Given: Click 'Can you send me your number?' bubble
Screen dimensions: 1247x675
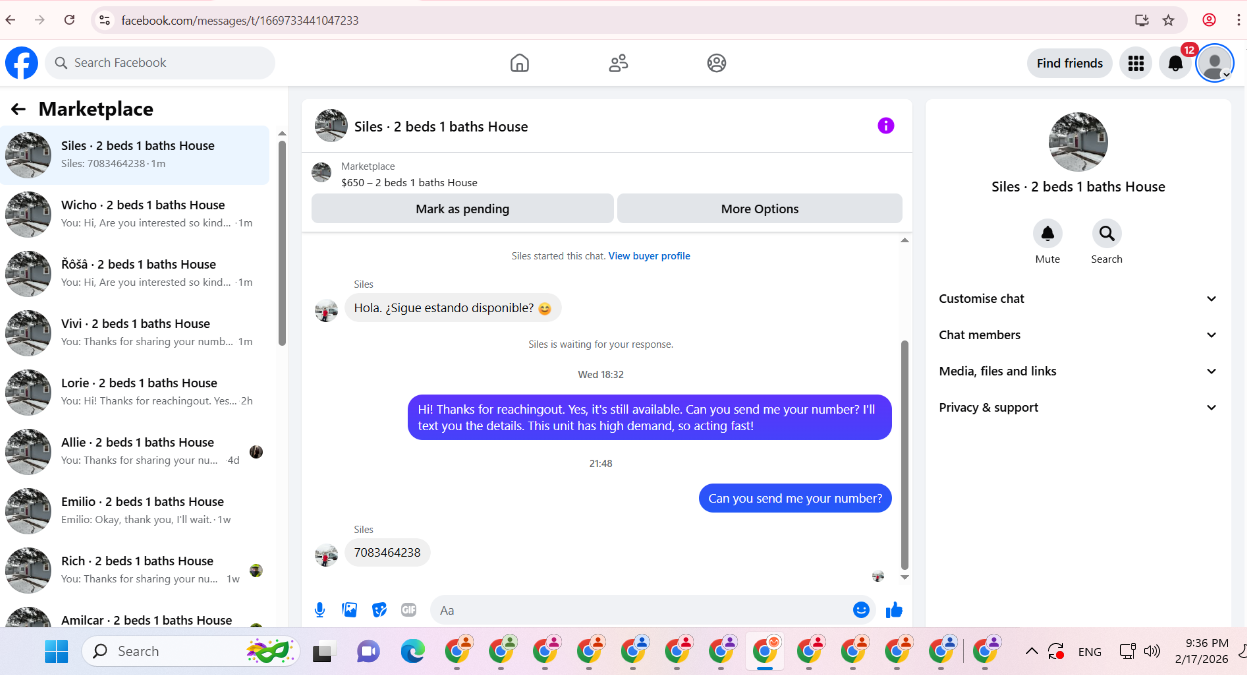Looking at the screenshot, I should [795, 498].
